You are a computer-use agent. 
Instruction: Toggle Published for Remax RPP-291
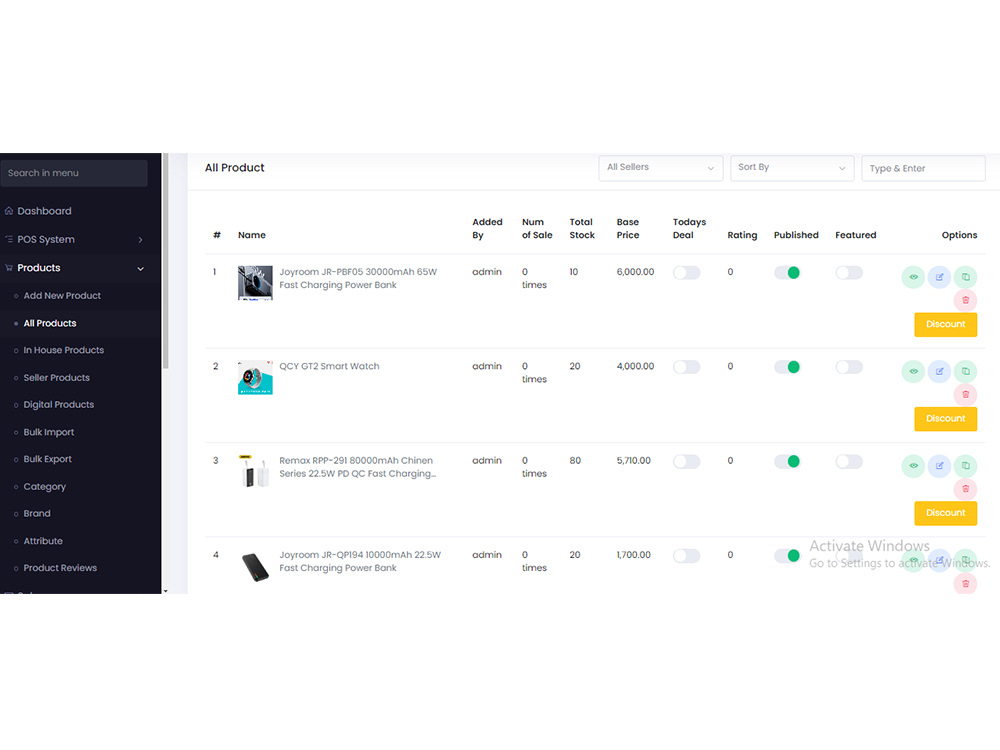point(787,462)
